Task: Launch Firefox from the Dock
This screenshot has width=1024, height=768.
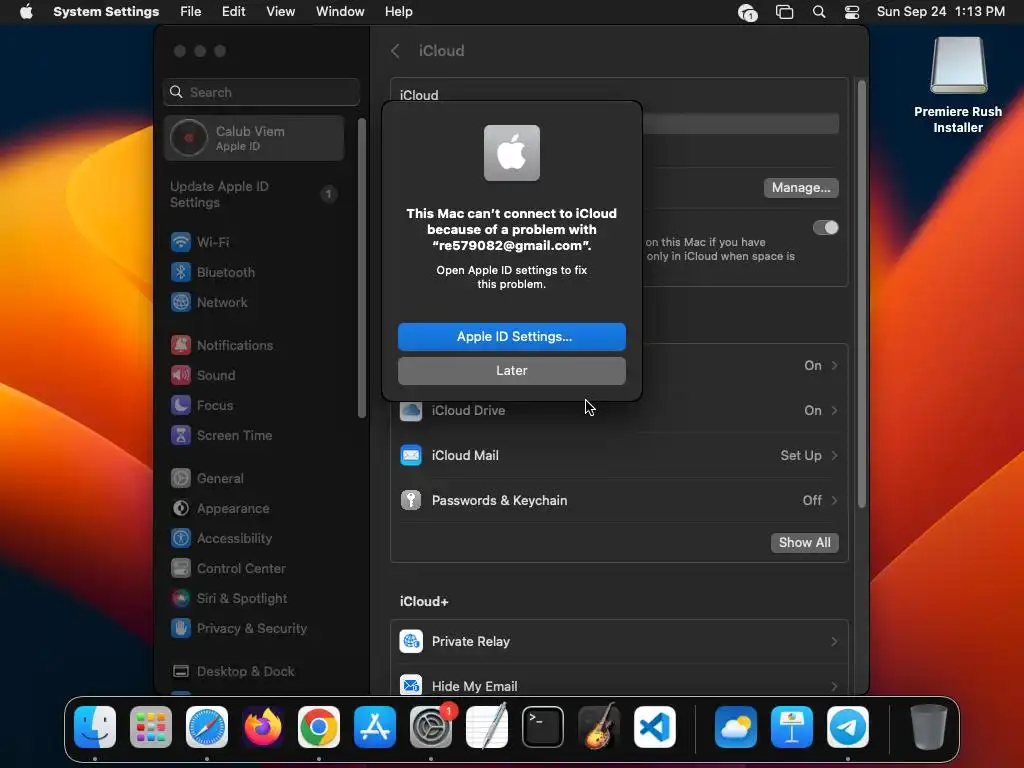Action: (x=263, y=727)
